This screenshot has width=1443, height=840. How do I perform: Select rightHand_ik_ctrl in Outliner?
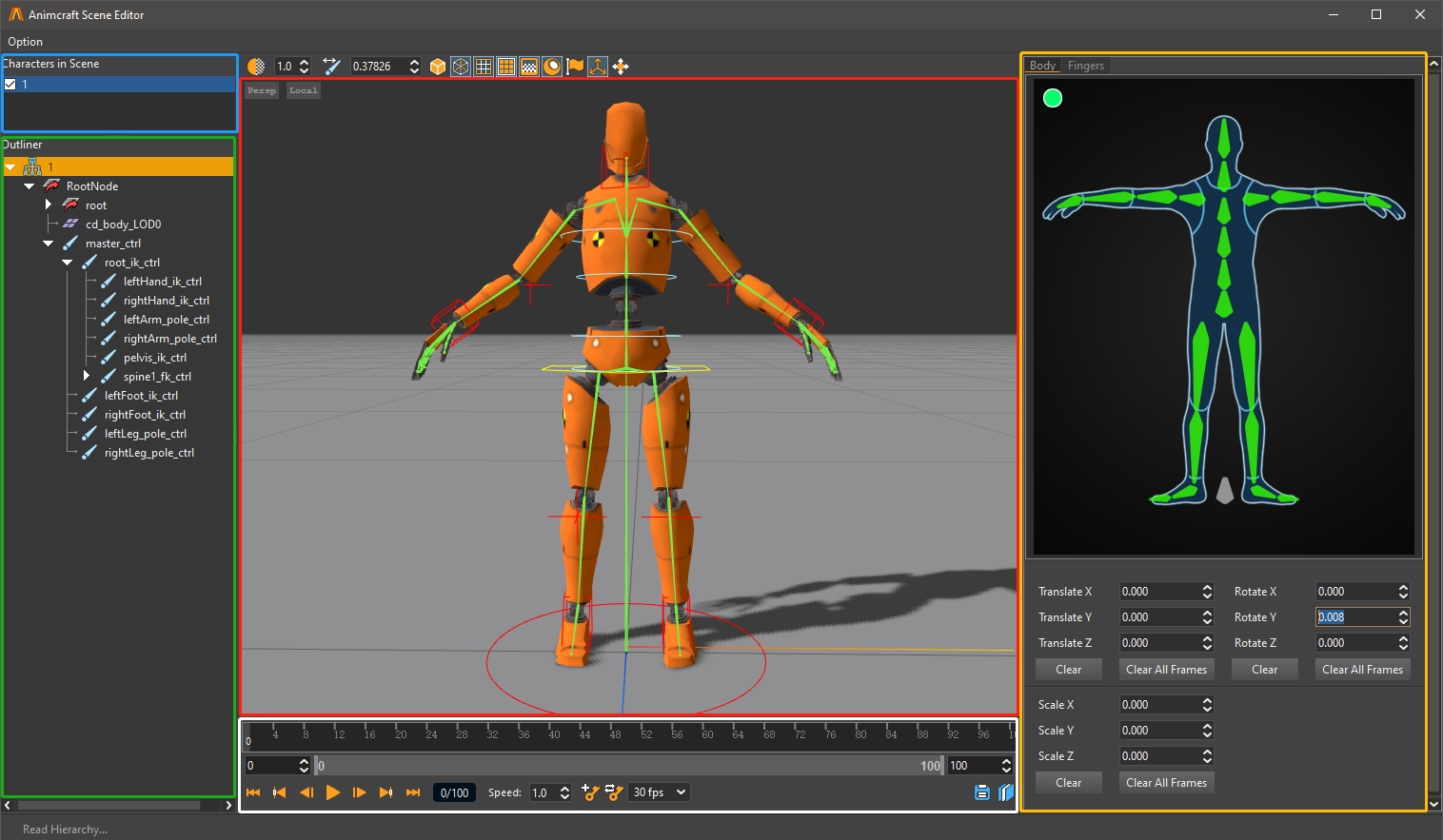tap(166, 301)
